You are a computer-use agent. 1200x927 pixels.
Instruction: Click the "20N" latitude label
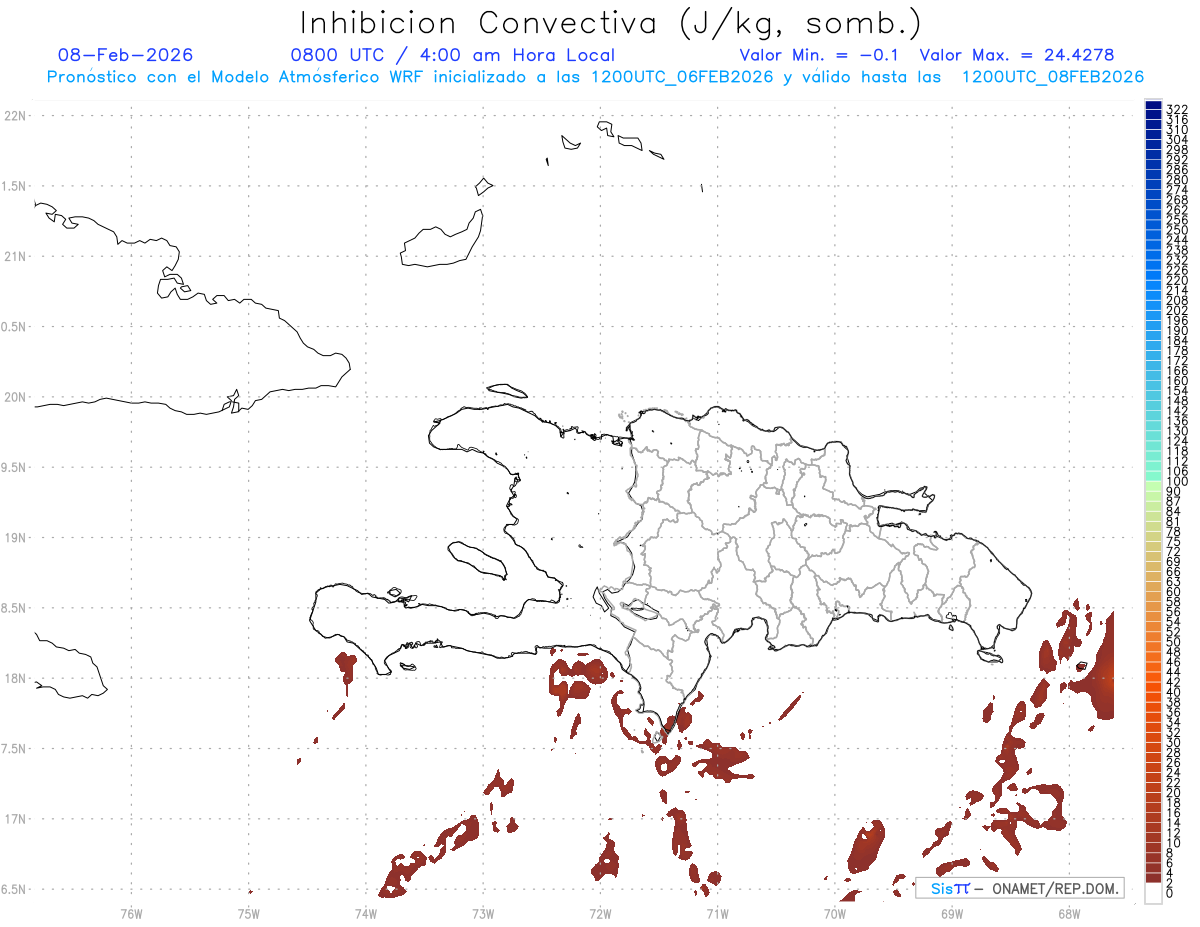click(14, 397)
